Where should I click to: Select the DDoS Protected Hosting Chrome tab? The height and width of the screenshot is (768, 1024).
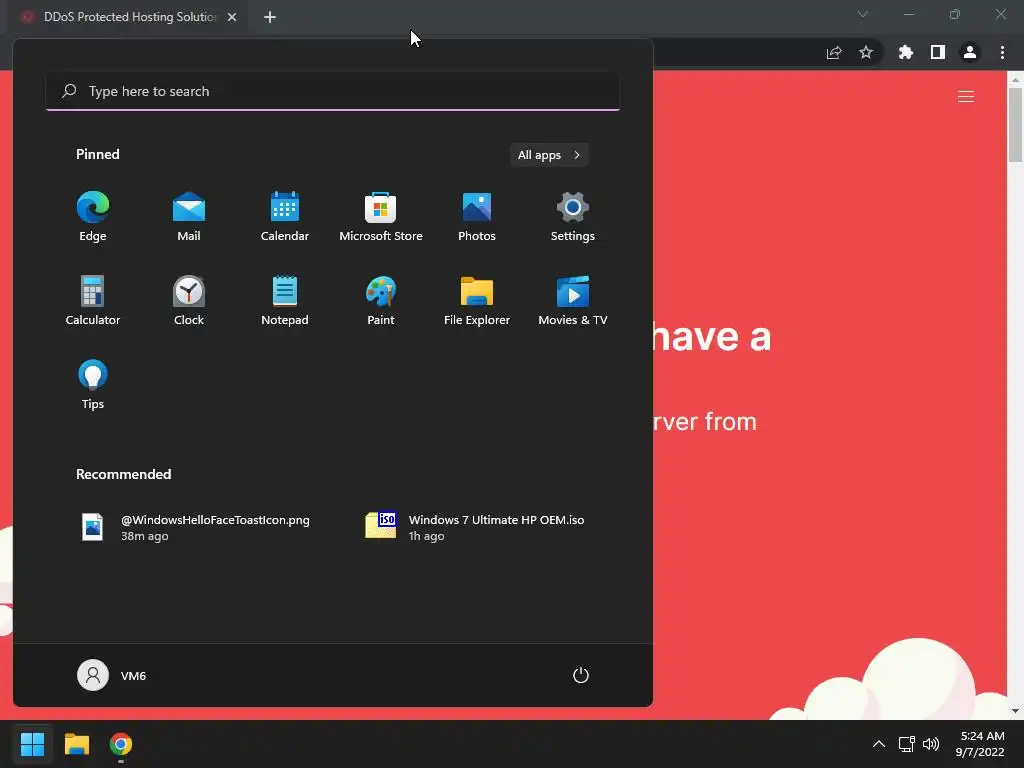[129, 17]
